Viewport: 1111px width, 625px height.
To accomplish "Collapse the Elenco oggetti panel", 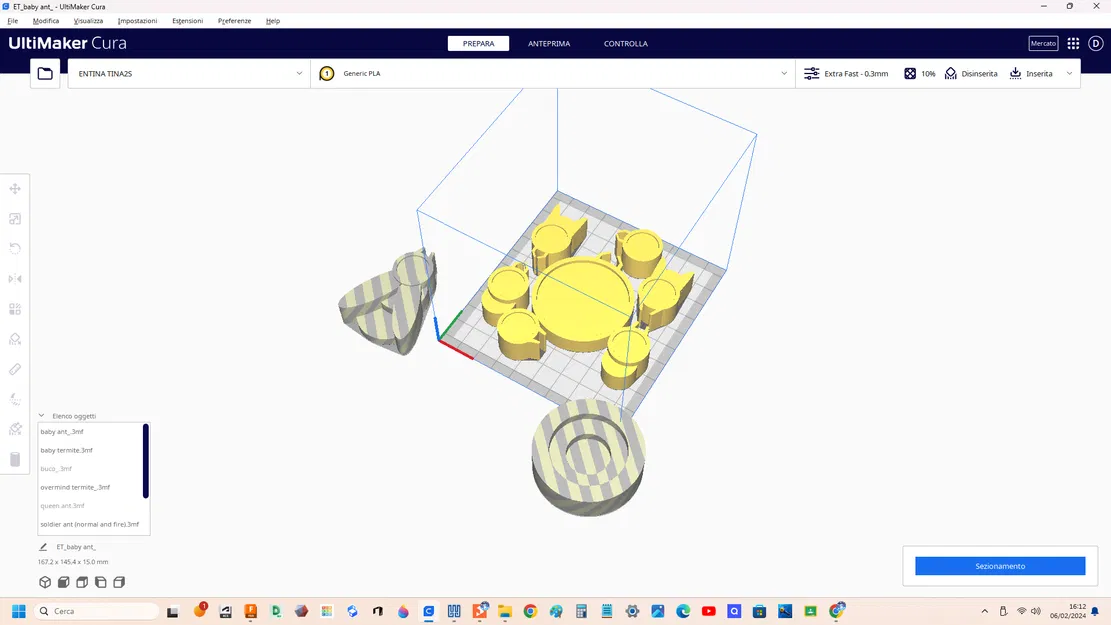I will (41, 415).
